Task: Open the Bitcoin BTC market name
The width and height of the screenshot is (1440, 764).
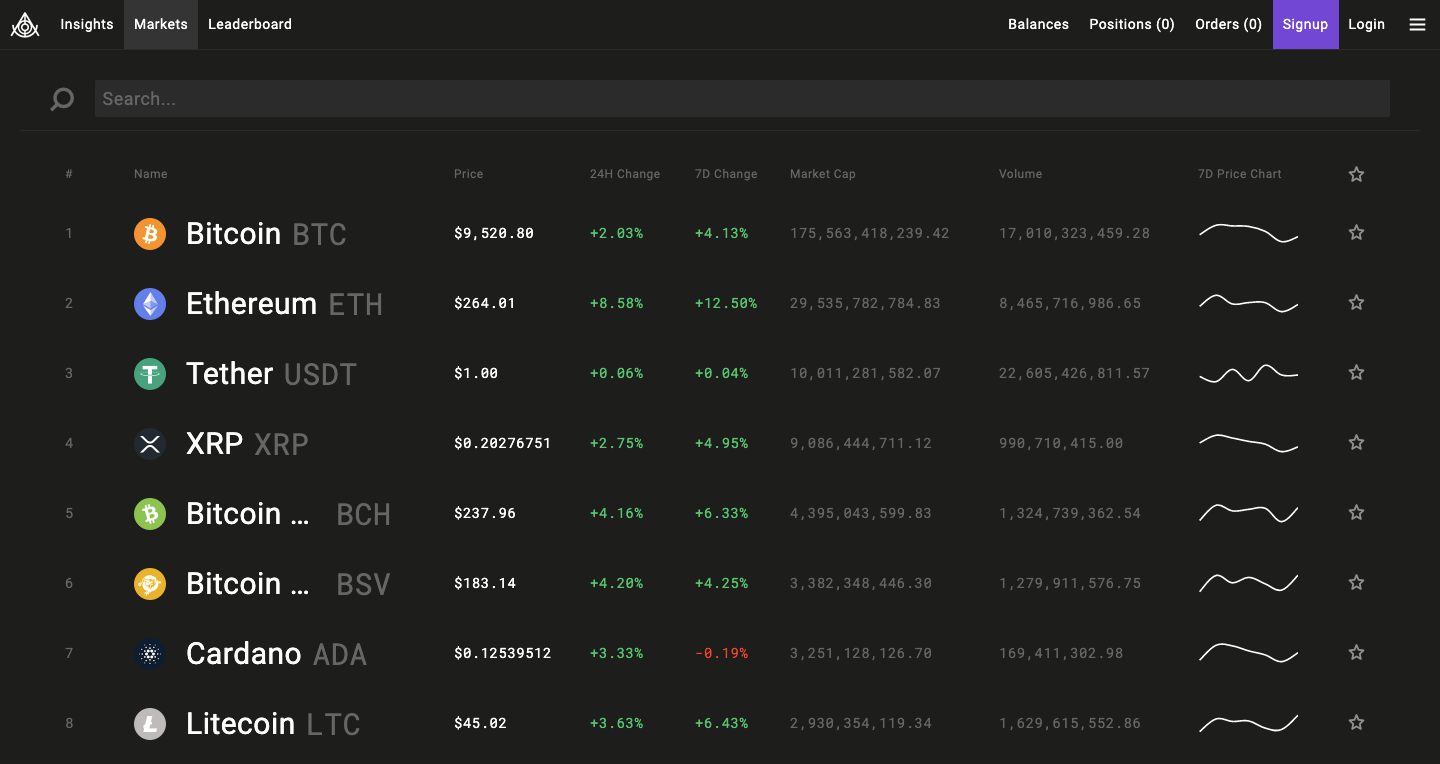Action: pyautogui.click(x=266, y=234)
